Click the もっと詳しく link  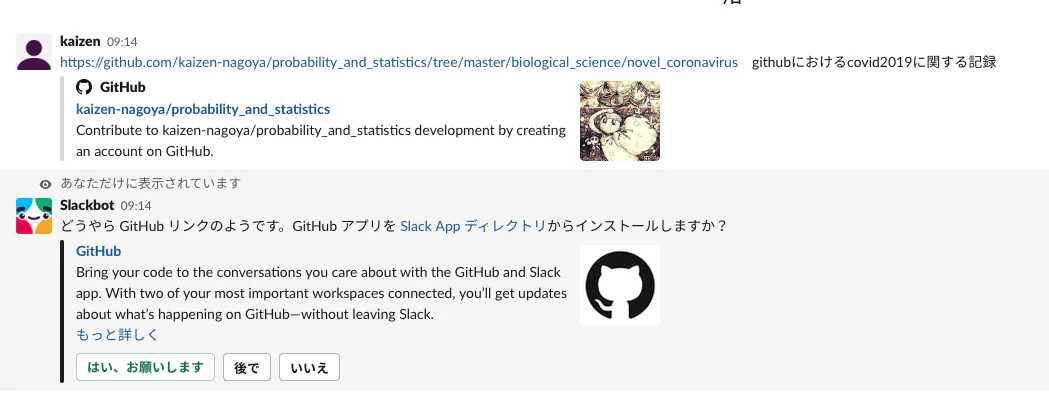point(117,335)
